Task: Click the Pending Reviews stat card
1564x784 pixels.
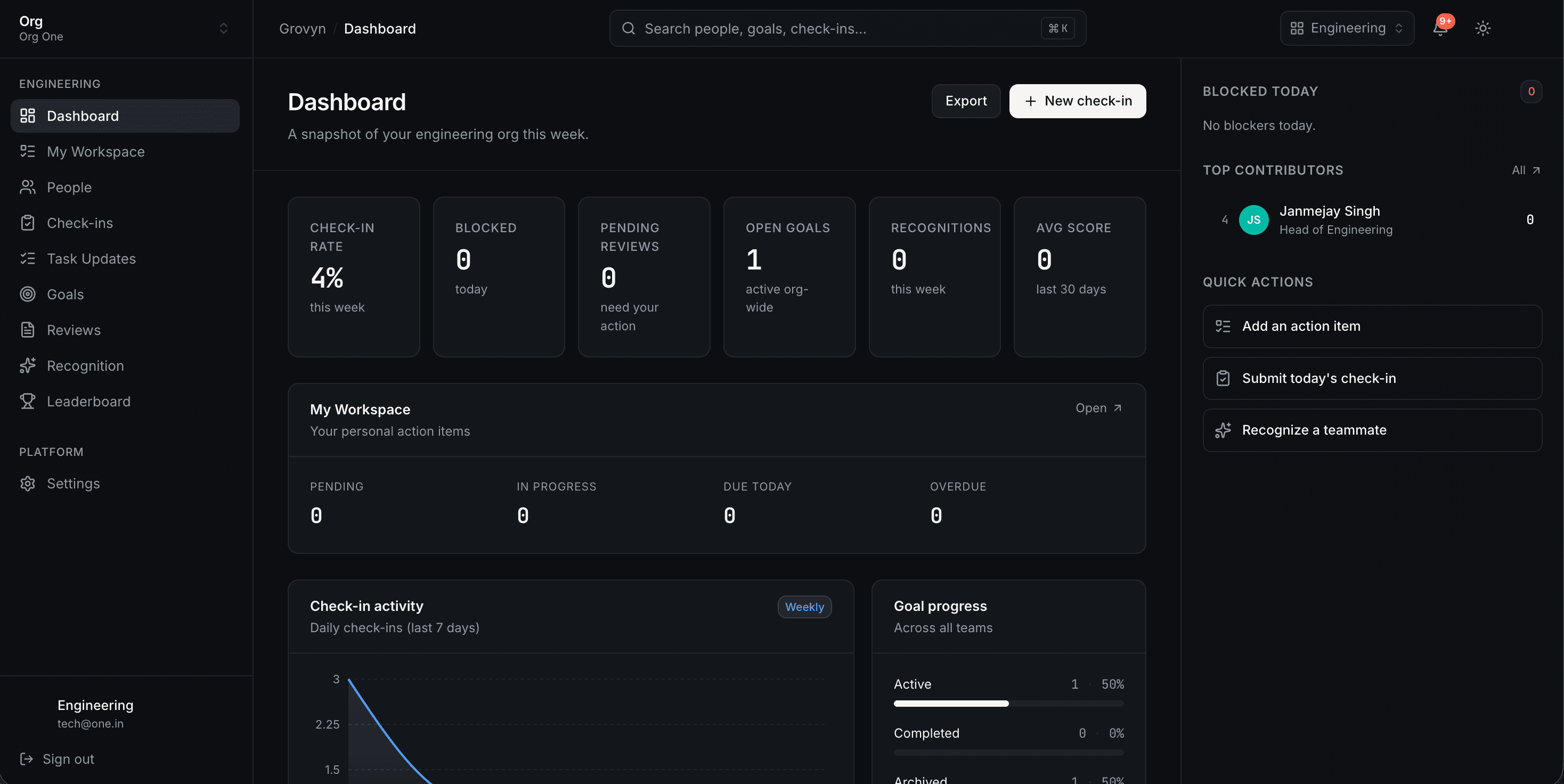Action: 643,277
